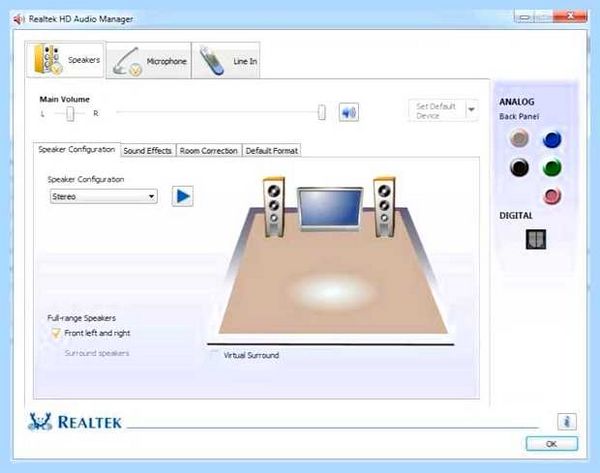Open the Microphone device tab
The height and width of the screenshot is (473, 600).
148,60
